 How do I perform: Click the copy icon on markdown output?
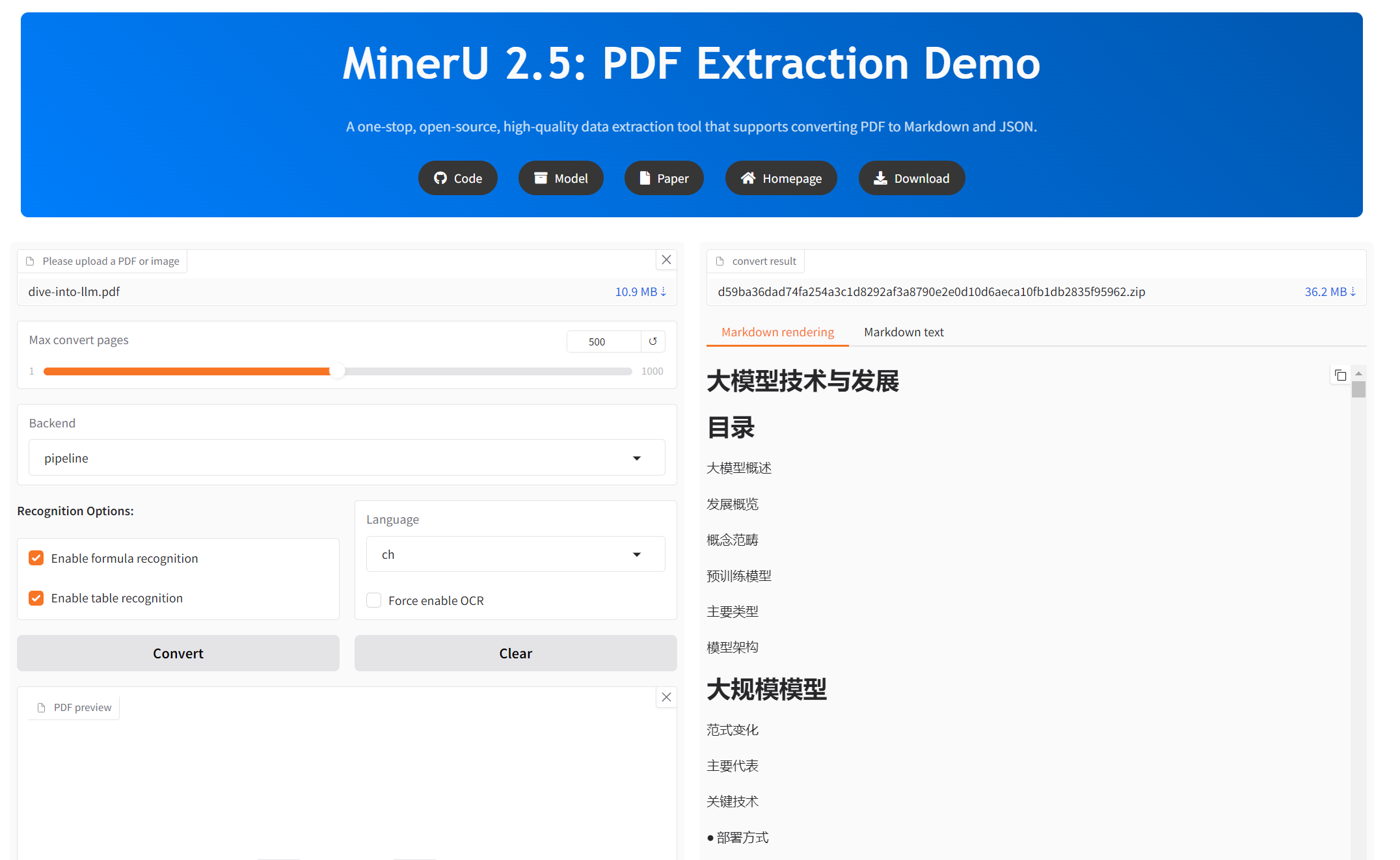point(1340,375)
